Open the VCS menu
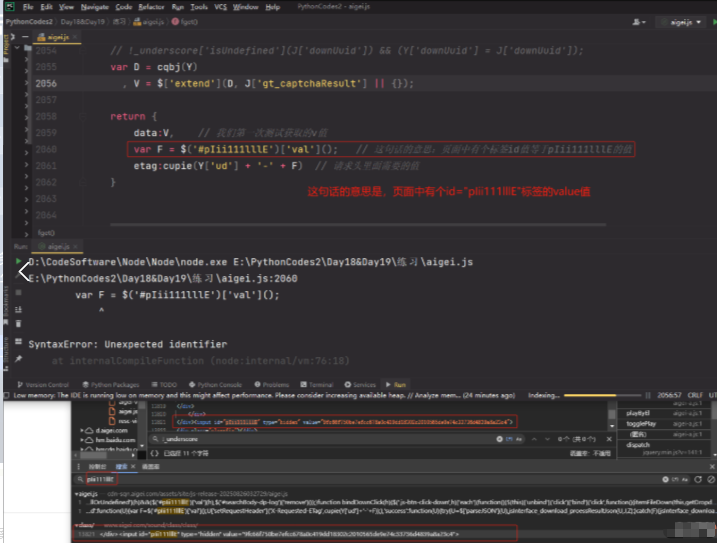The height and width of the screenshot is (543, 717). click(x=220, y=7)
